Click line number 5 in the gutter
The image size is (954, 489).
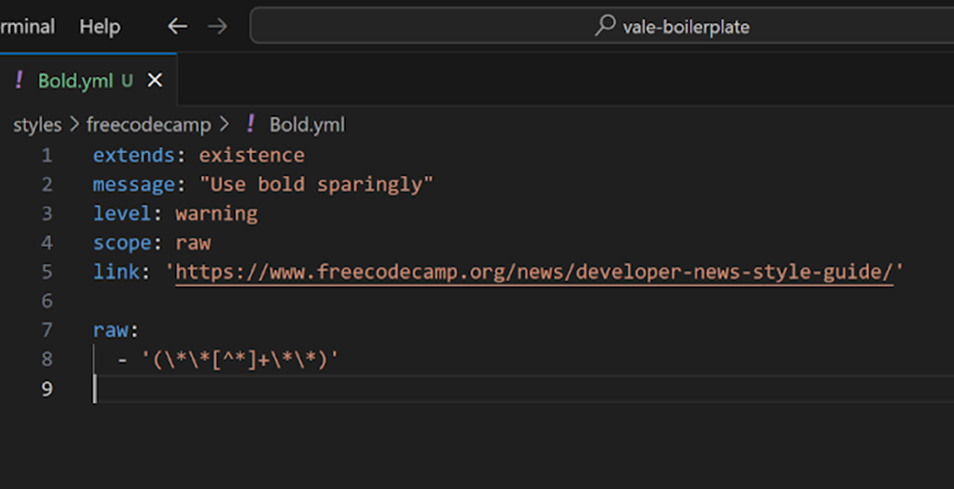pos(47,272)
